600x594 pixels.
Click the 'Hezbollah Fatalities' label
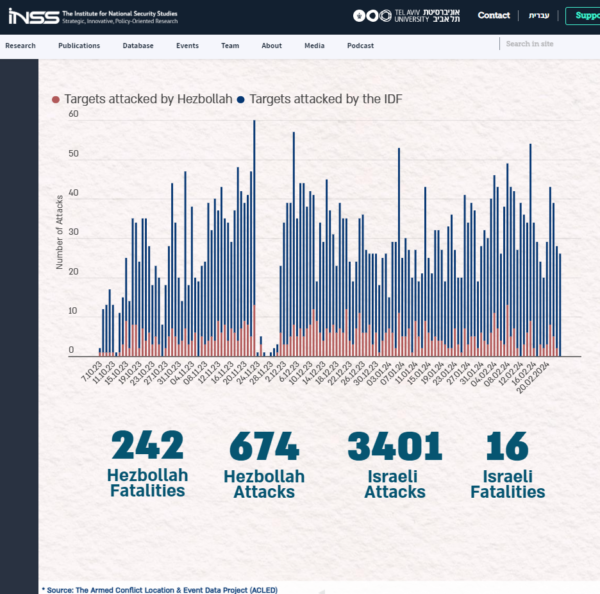click(x=148, y=483)
